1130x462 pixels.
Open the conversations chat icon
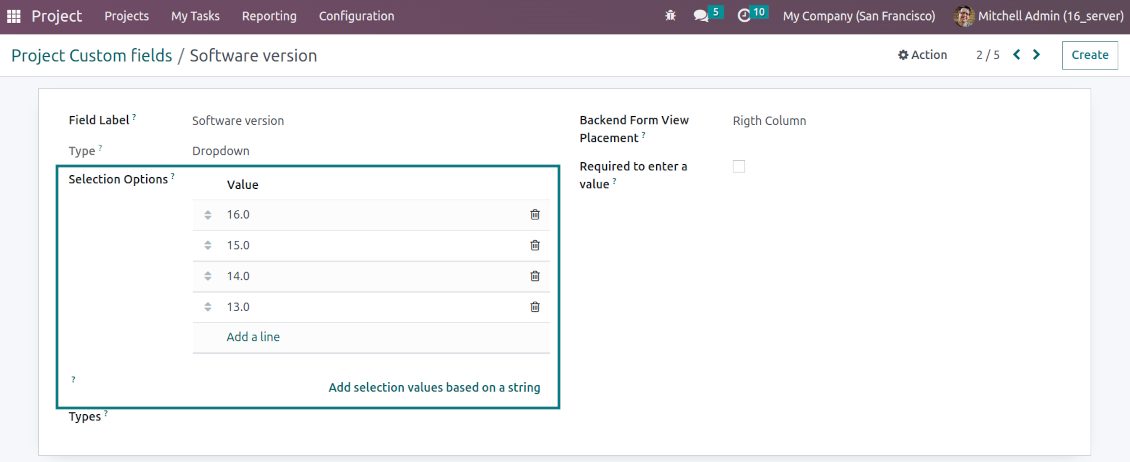tap(701, 16)
